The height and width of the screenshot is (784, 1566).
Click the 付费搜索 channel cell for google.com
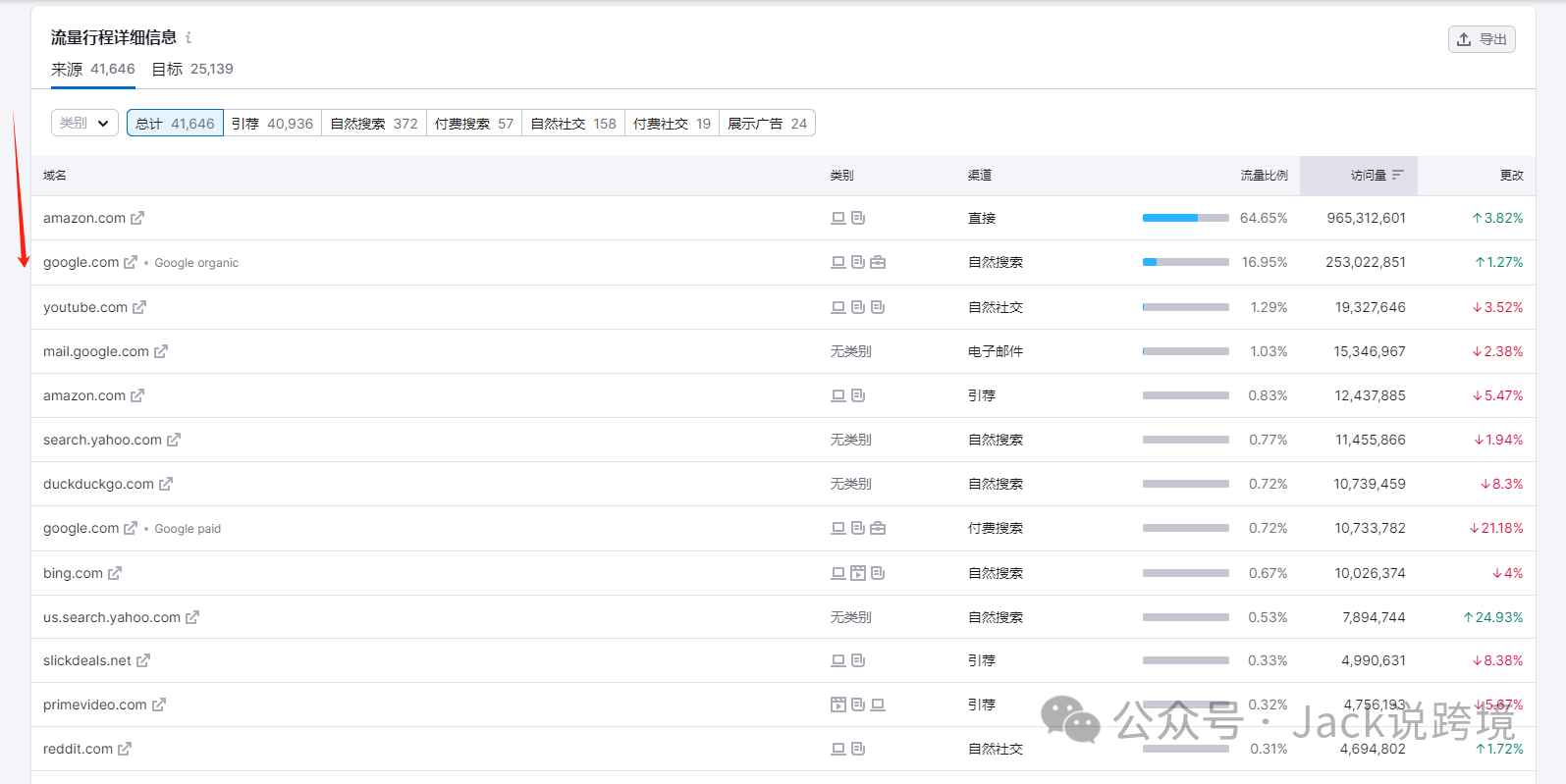click(996, 528)
